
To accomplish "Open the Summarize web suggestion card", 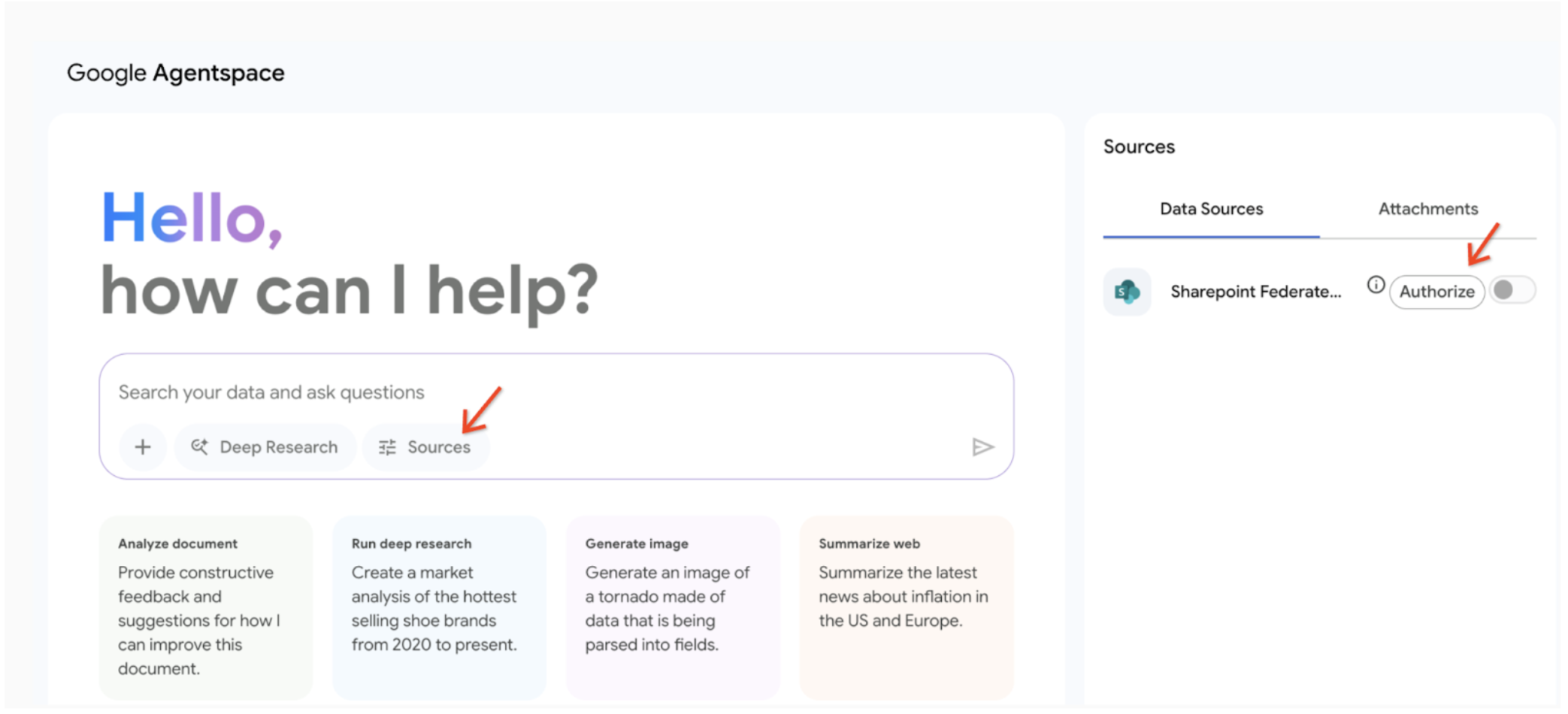I will pos(907,606).
